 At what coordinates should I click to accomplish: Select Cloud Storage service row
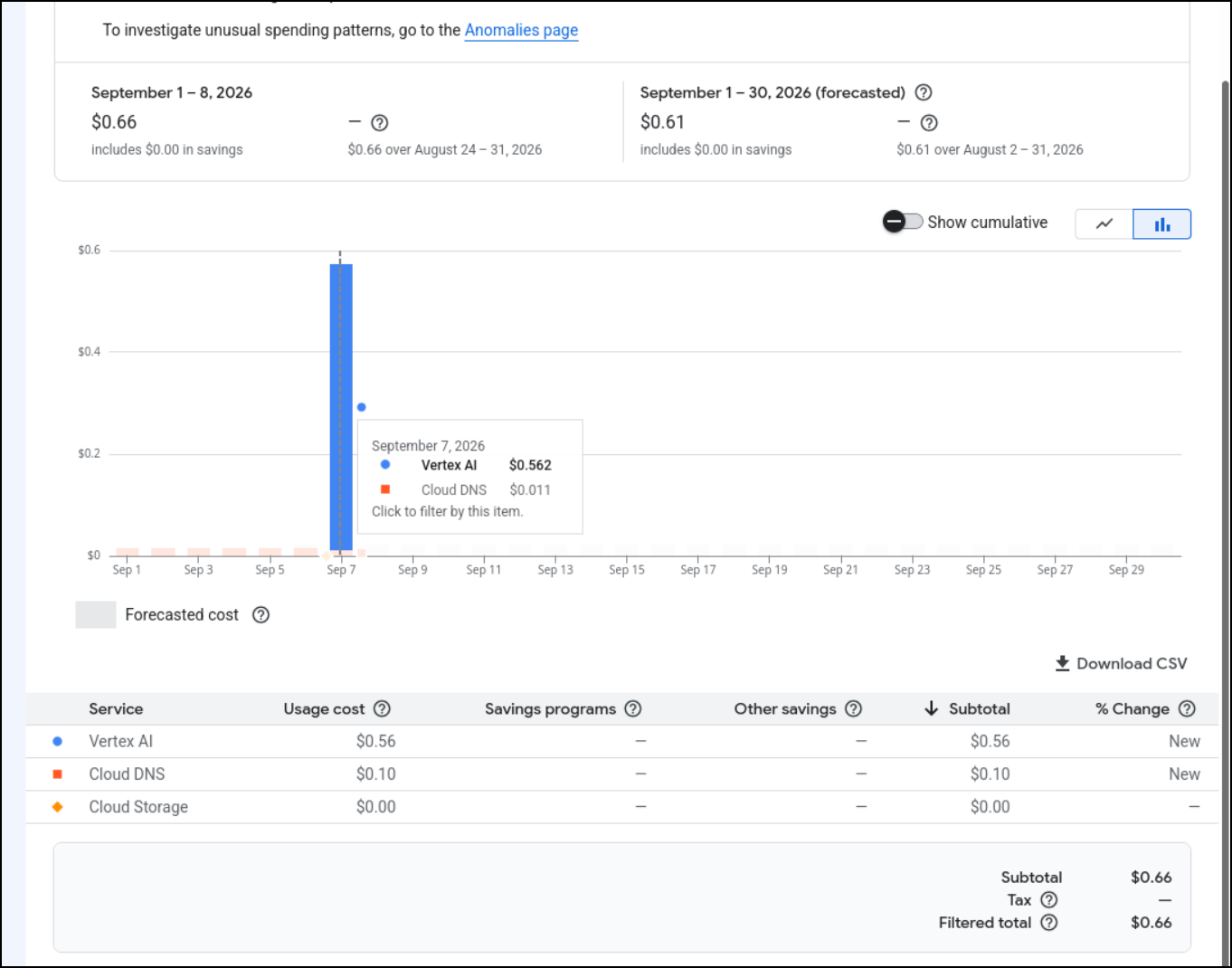[622, 807]
